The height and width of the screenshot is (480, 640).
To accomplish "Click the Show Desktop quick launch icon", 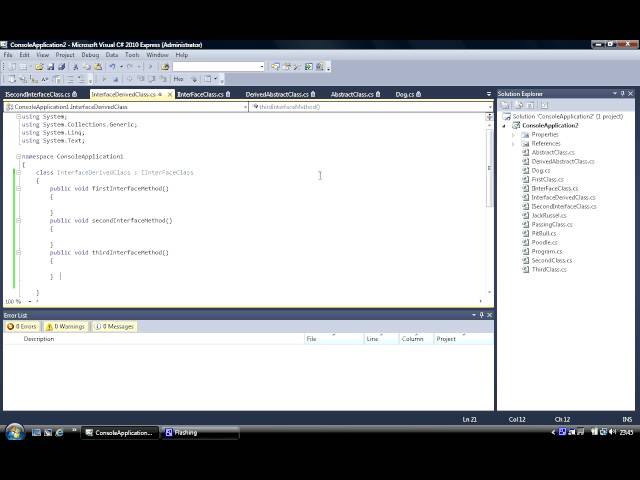I will 36,432.
